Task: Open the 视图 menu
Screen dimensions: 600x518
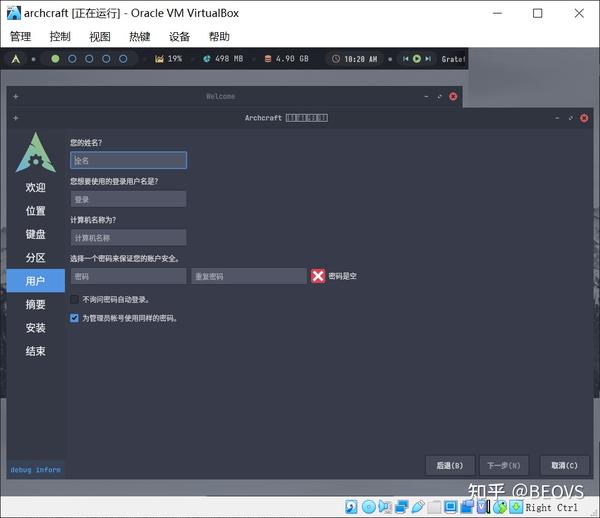Action: coord(100,36)
